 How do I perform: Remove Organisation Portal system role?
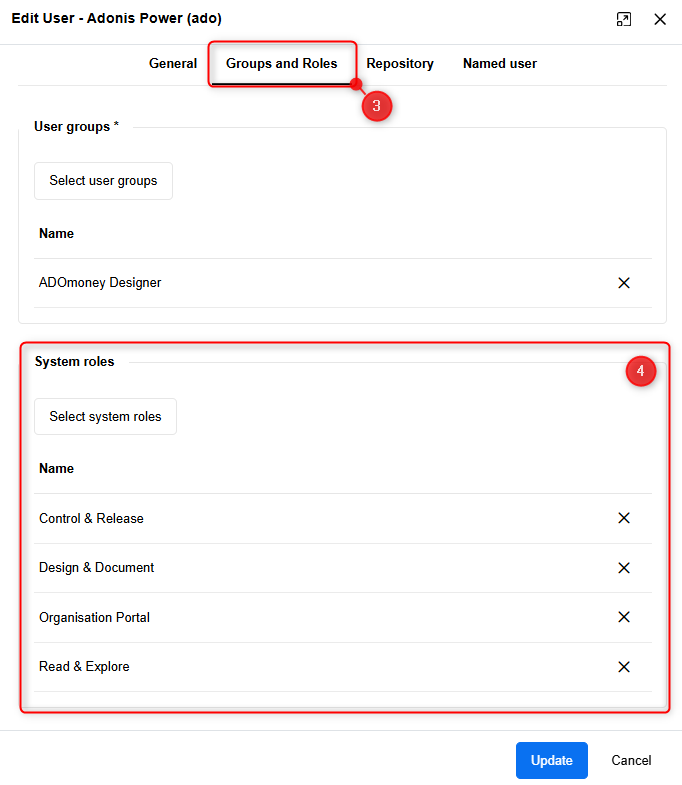pos(623,617)
